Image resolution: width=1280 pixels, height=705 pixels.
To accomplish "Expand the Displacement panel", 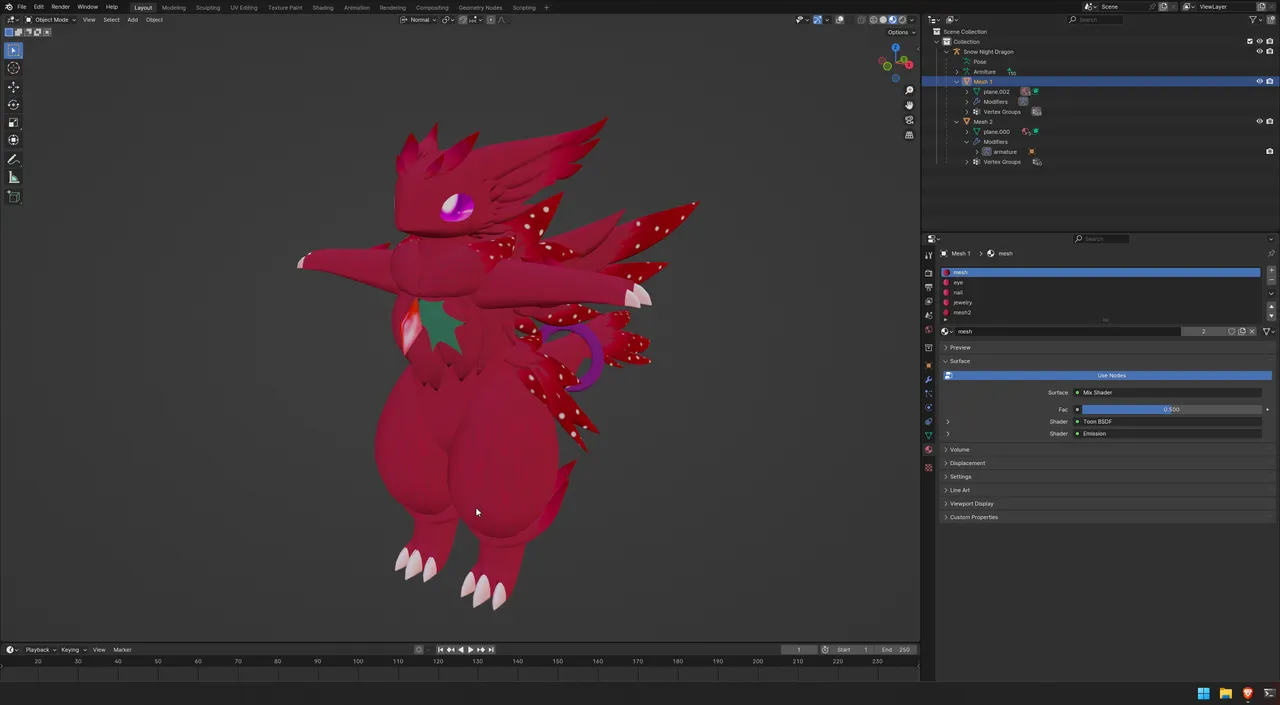I will [x=967, y=463].
